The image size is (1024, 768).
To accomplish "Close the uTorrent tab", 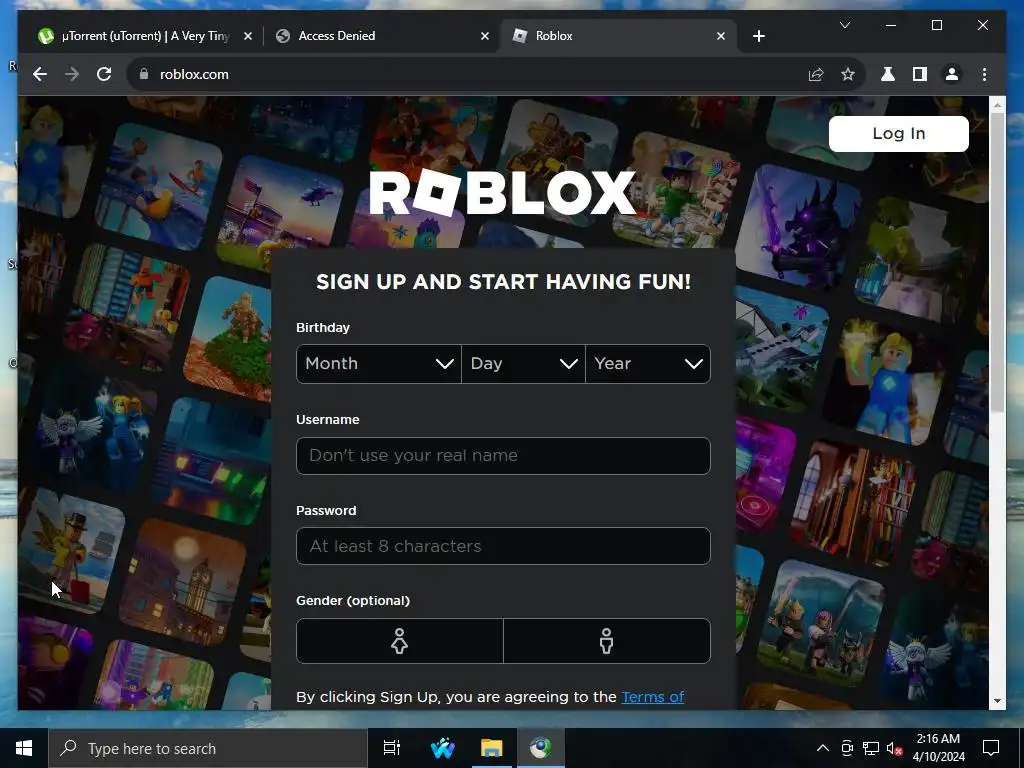I will click(x=248, y=36).
